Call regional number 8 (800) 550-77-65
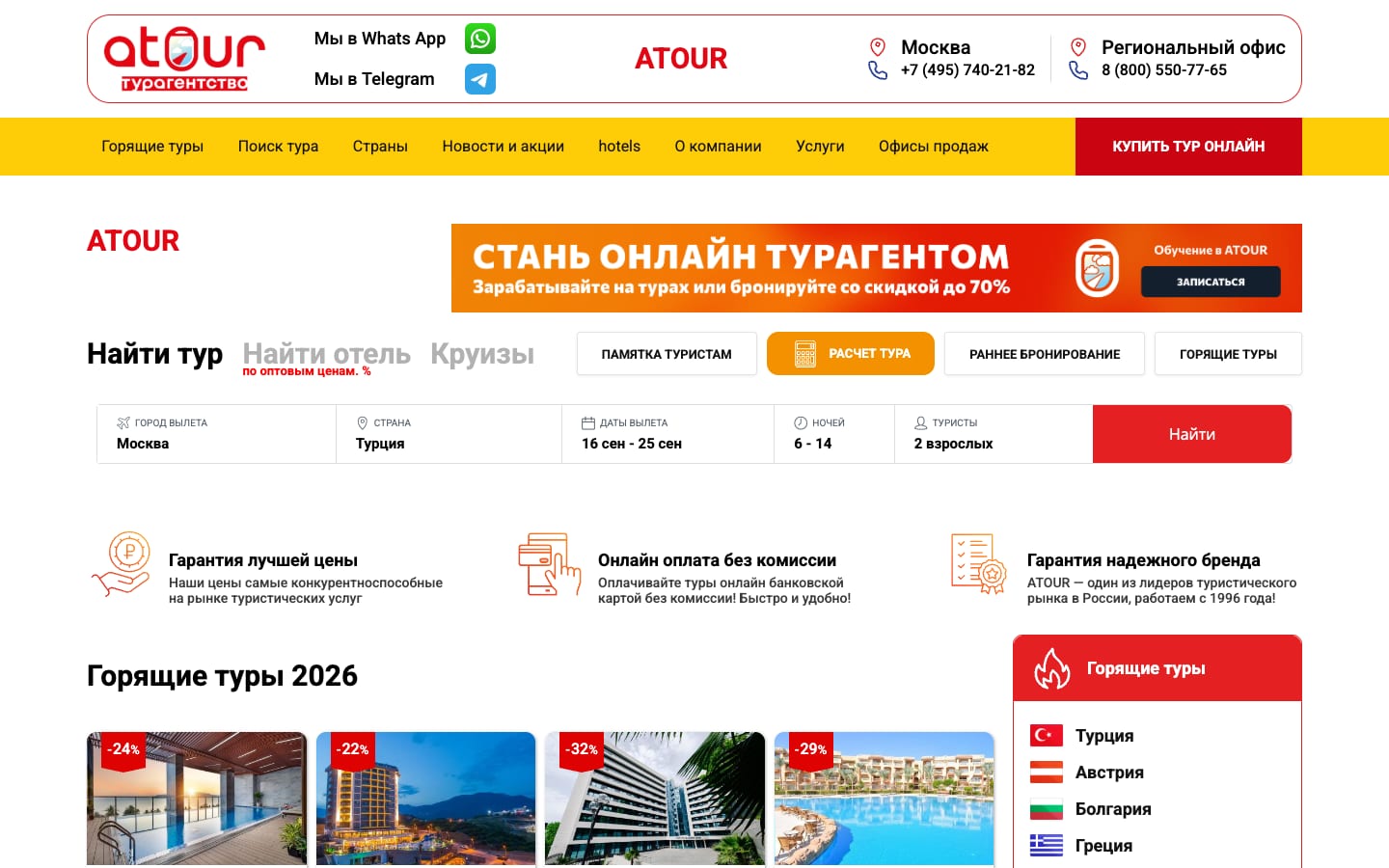This screenshot has width=1389, height=868. (1164, 70)
